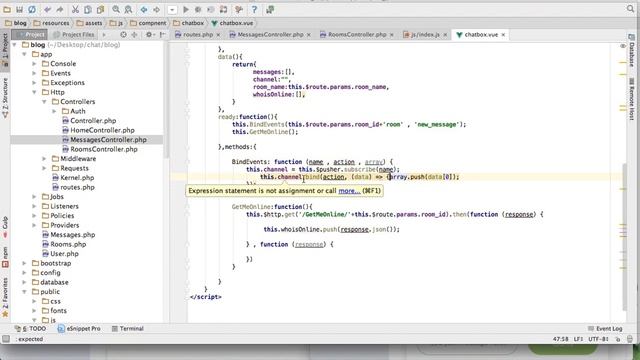Click the Undo arrow icon
This screenshot has height=360, width=640.
coord(48,9)
